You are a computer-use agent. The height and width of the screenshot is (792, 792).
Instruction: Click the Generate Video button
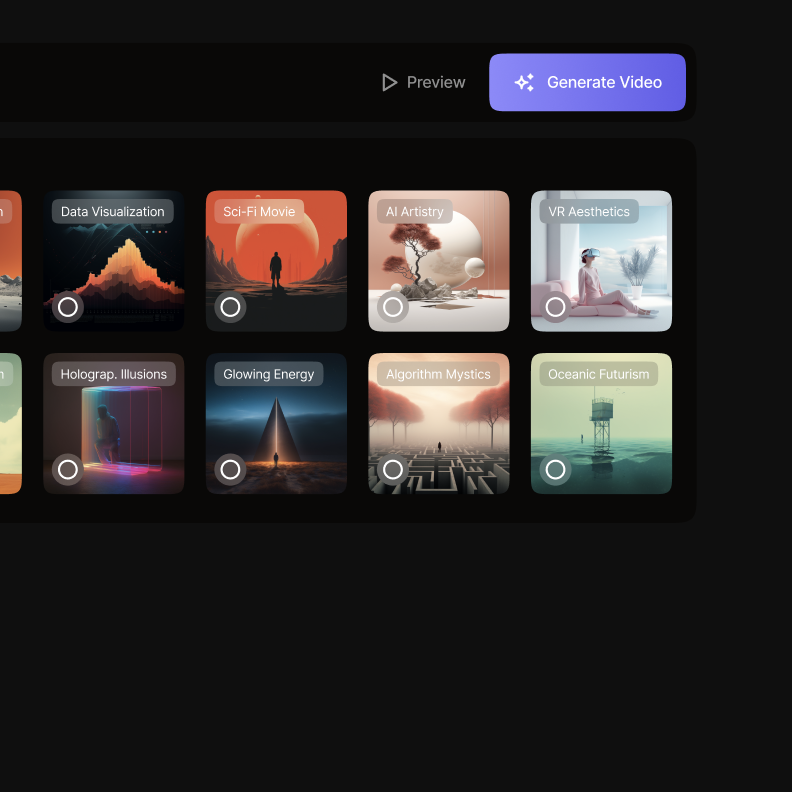point(587,82)
